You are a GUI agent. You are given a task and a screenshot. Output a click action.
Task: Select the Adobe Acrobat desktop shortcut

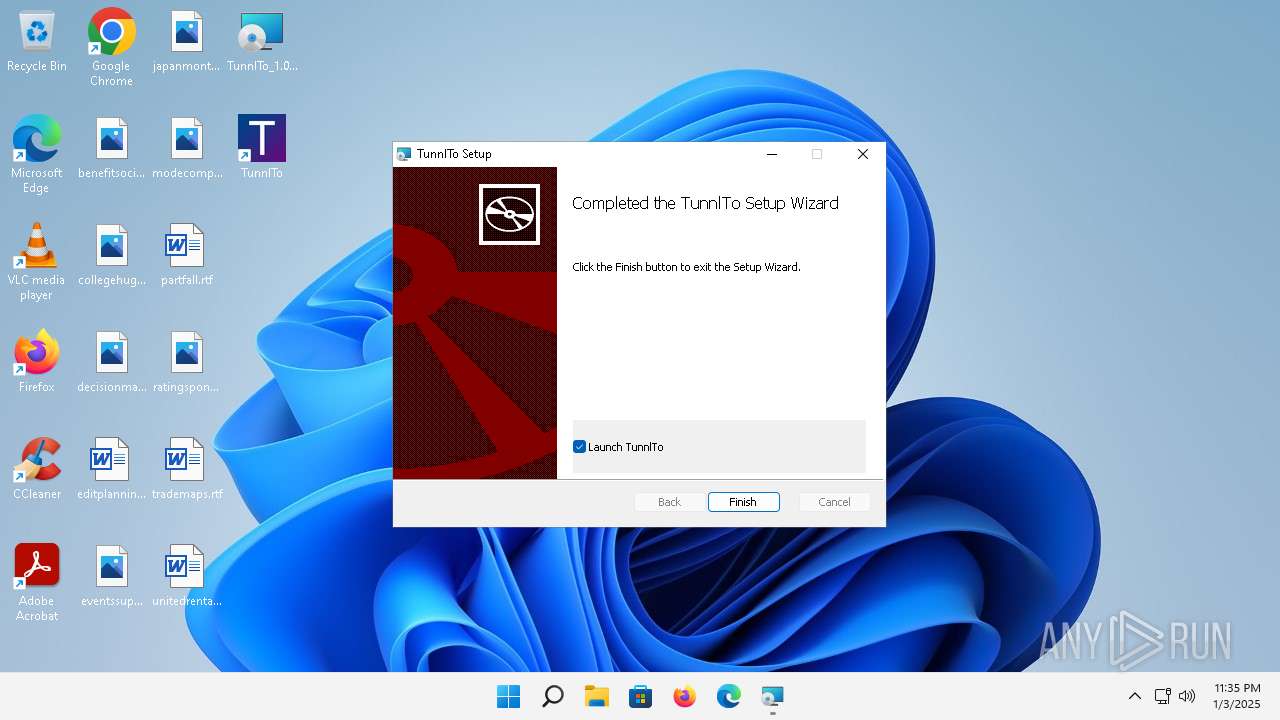[37, 583]
